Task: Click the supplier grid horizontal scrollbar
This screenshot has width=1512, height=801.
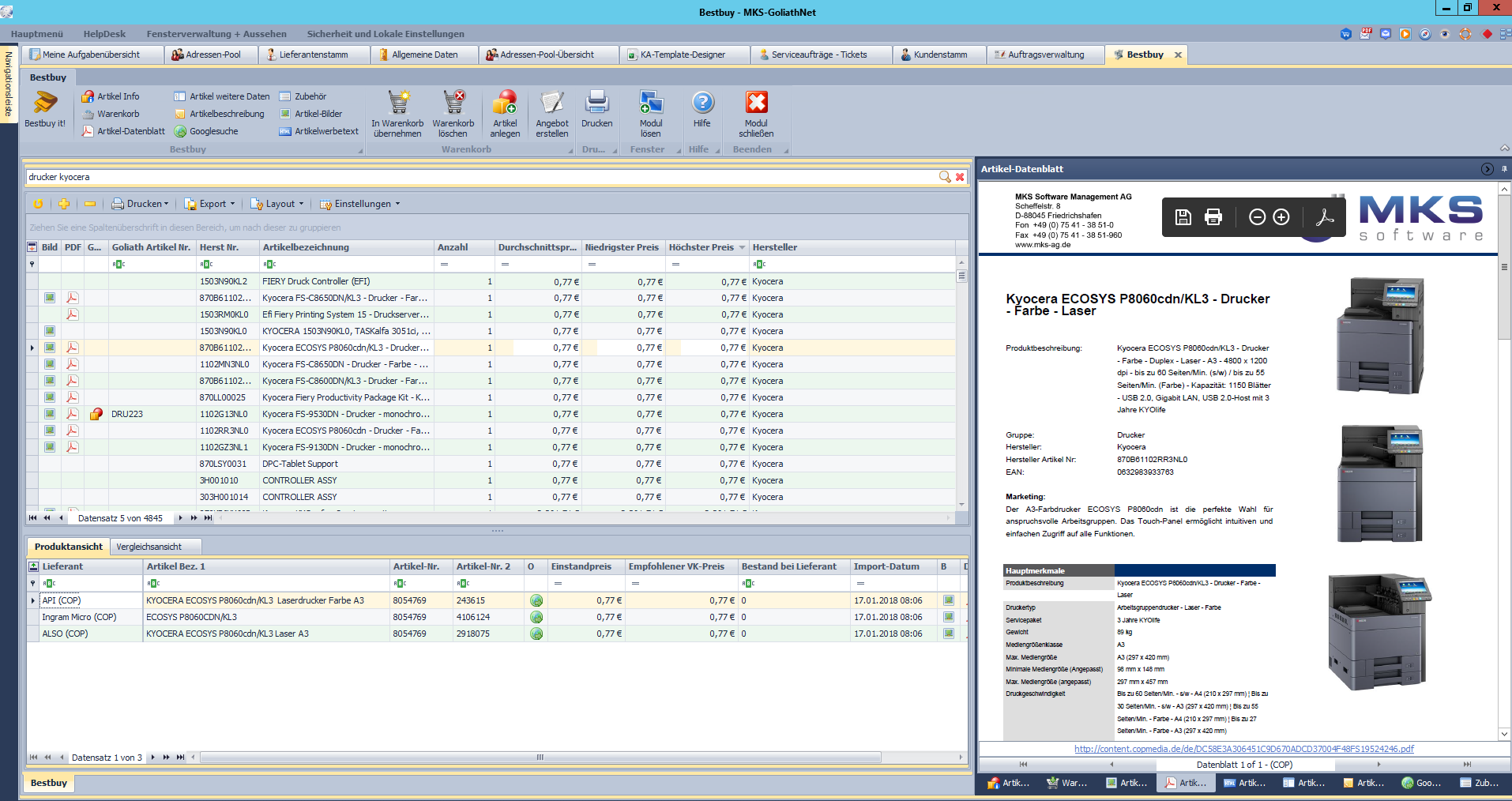Action: tap(541, 757)
